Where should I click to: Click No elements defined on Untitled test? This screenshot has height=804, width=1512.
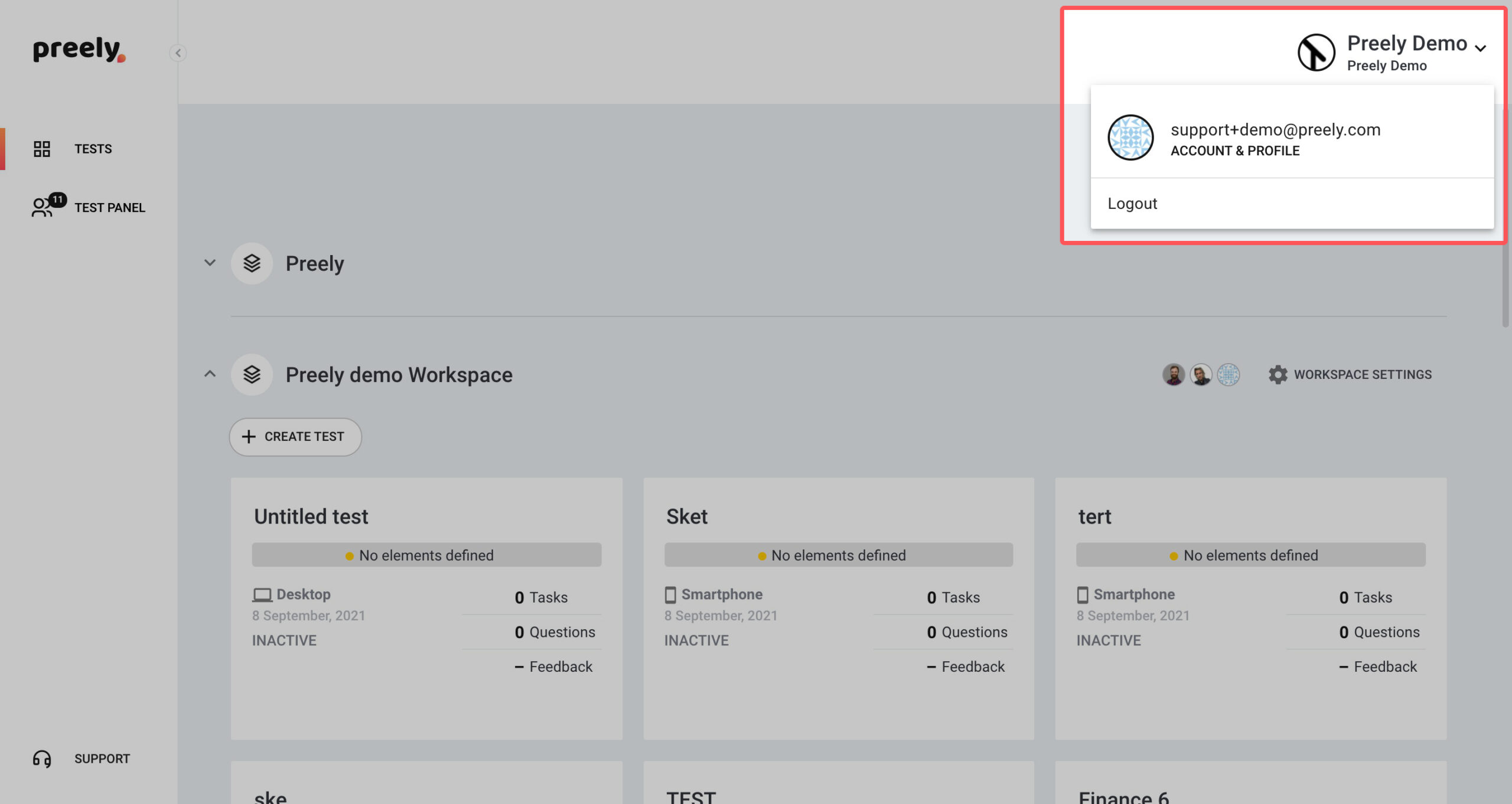(426, 555)
